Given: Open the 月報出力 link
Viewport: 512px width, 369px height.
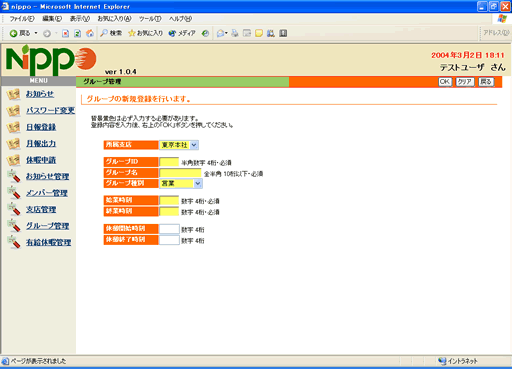Looking at the screenshot, I should (x=41, y=144).
